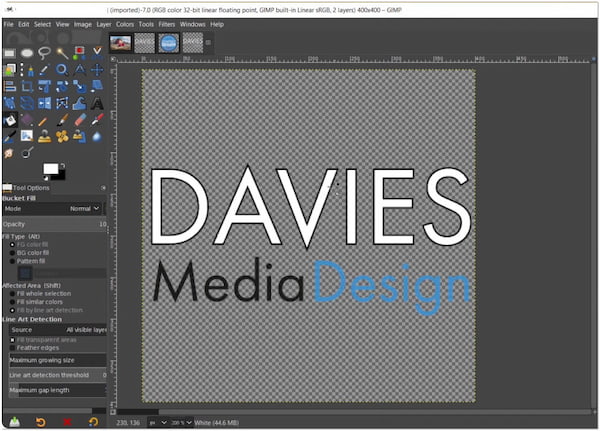Open the Colors menu
Image resolution: width=600 pixels, height=431 pixels.
click(125, 24)
